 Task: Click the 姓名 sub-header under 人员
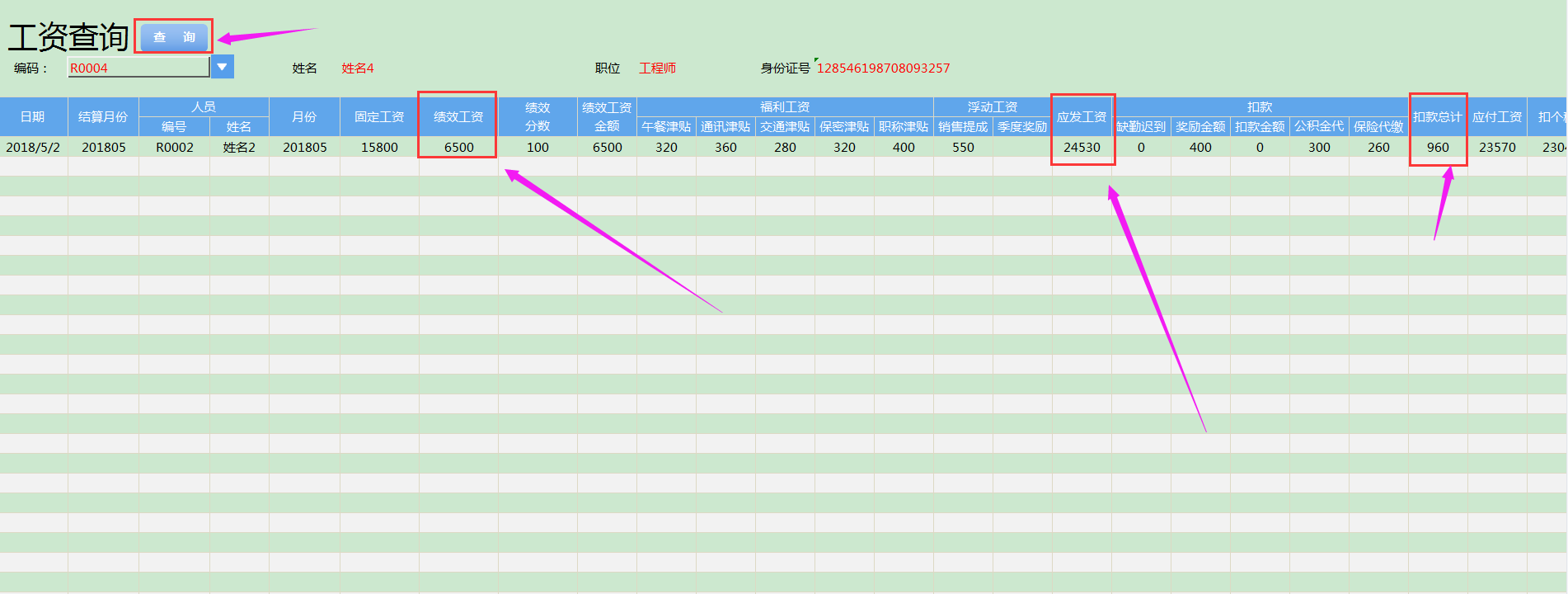(239, 127)
